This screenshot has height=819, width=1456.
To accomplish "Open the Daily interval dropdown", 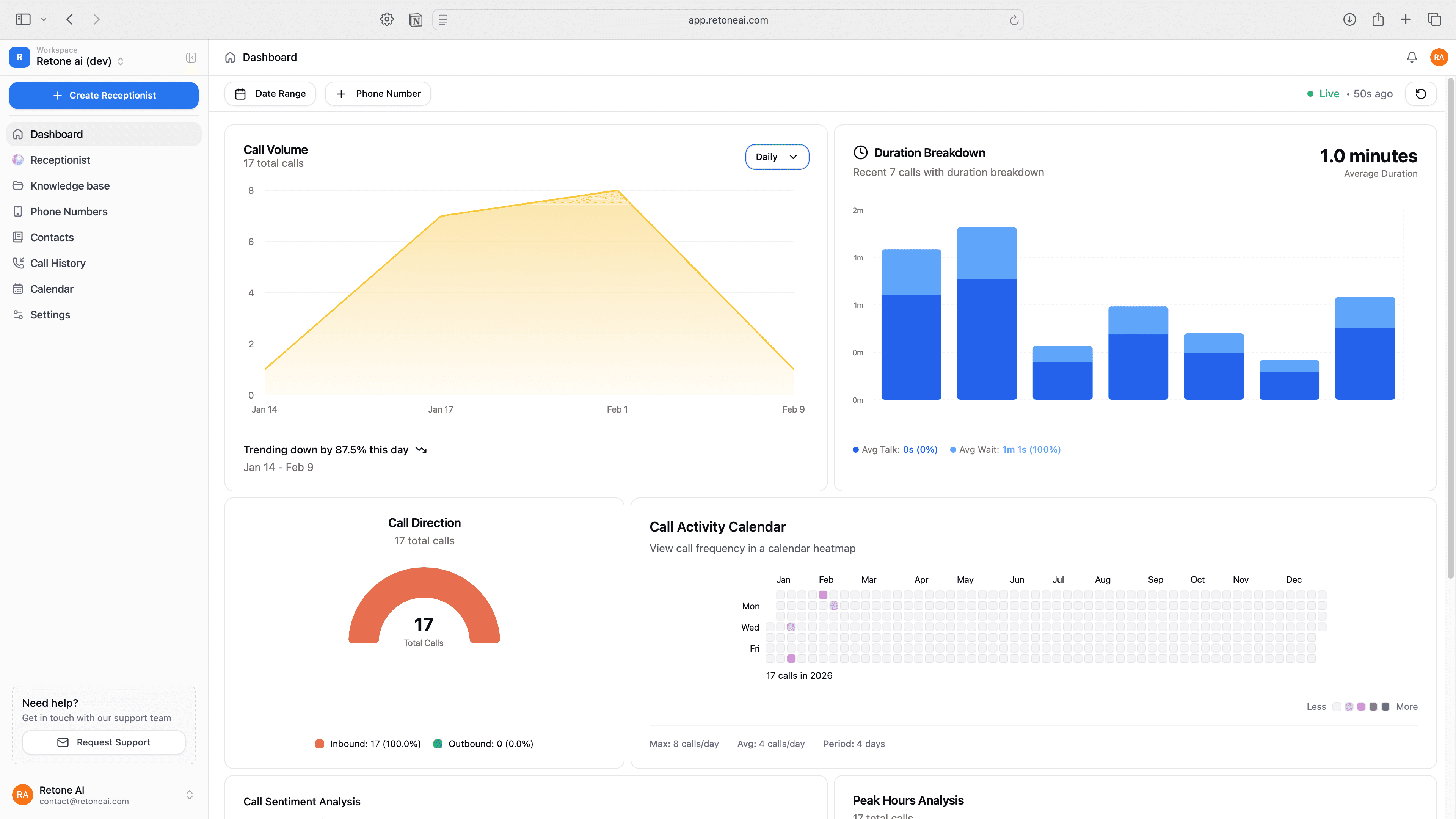I will (777, 157).
